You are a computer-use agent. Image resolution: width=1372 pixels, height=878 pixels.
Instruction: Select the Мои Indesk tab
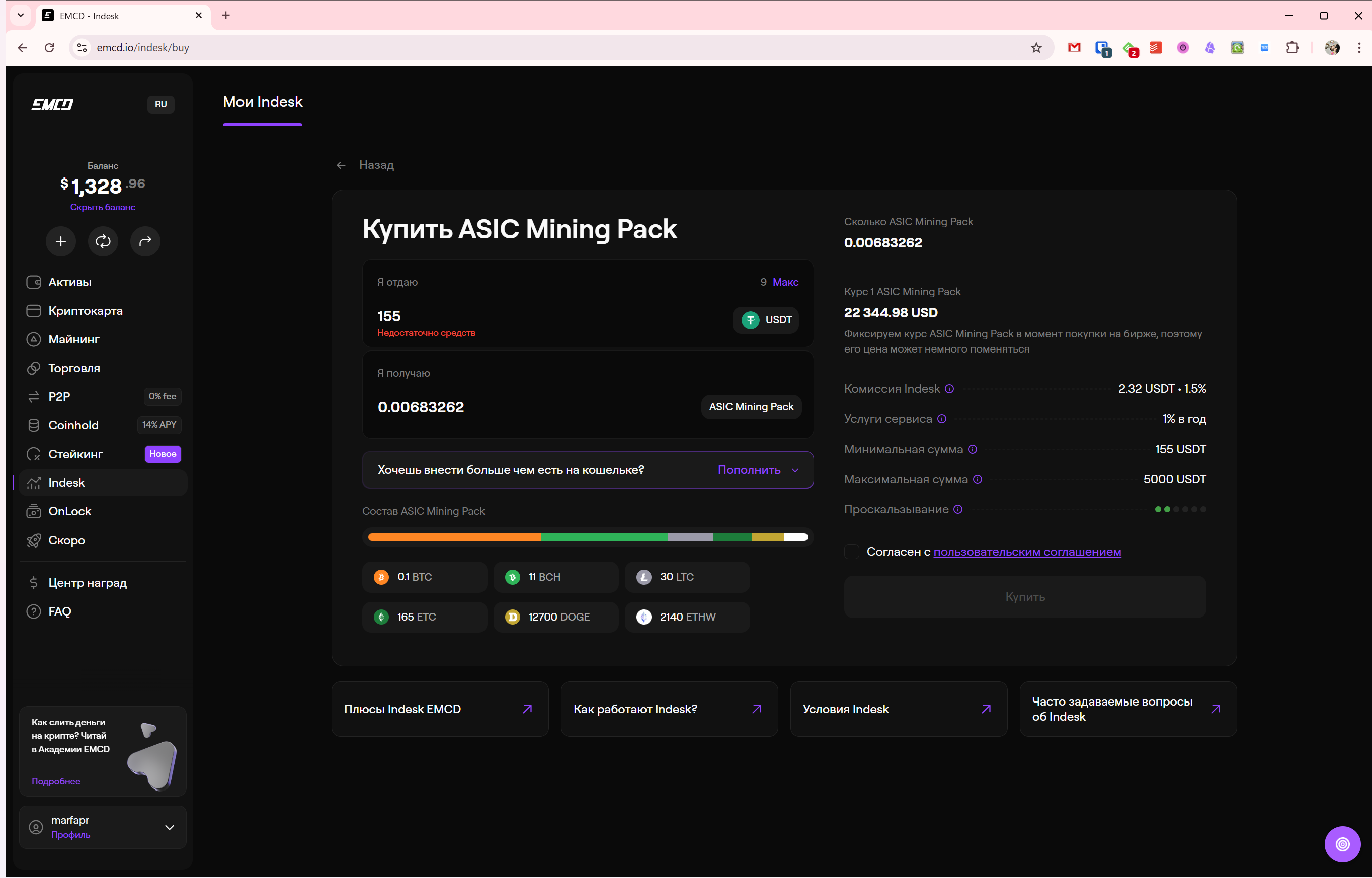[262, 102]
